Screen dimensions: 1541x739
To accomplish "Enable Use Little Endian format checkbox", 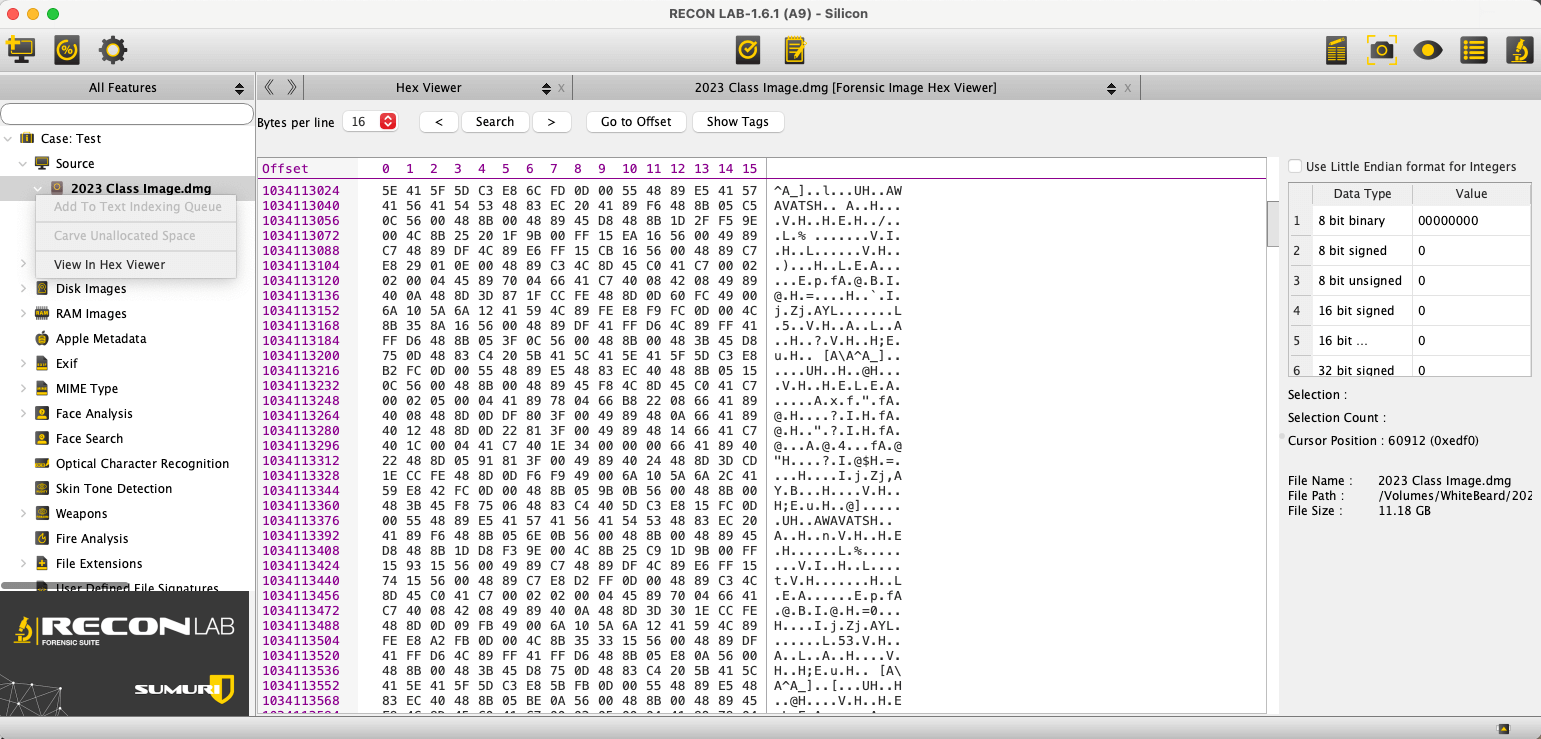I will point(1296,166).
